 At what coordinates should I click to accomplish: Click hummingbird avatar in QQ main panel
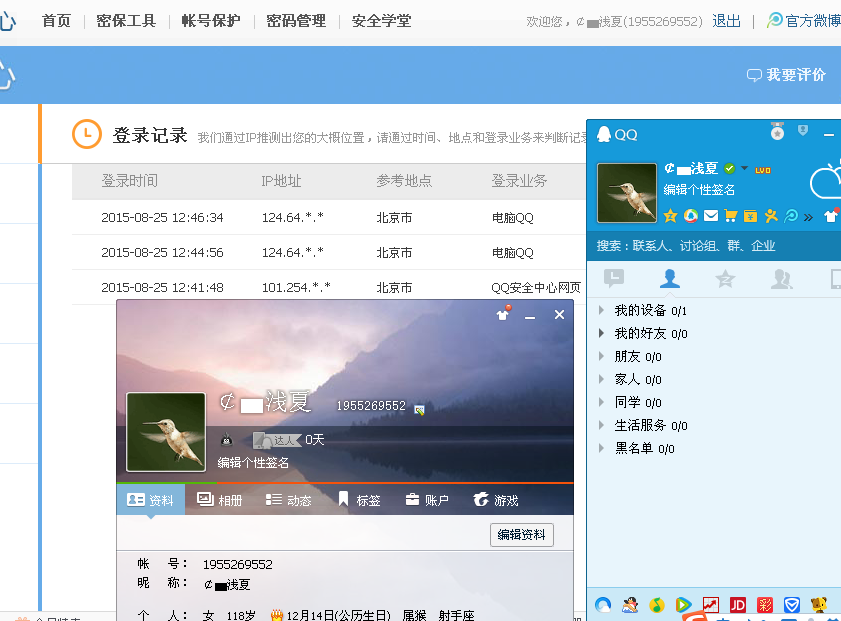point(627,193)
